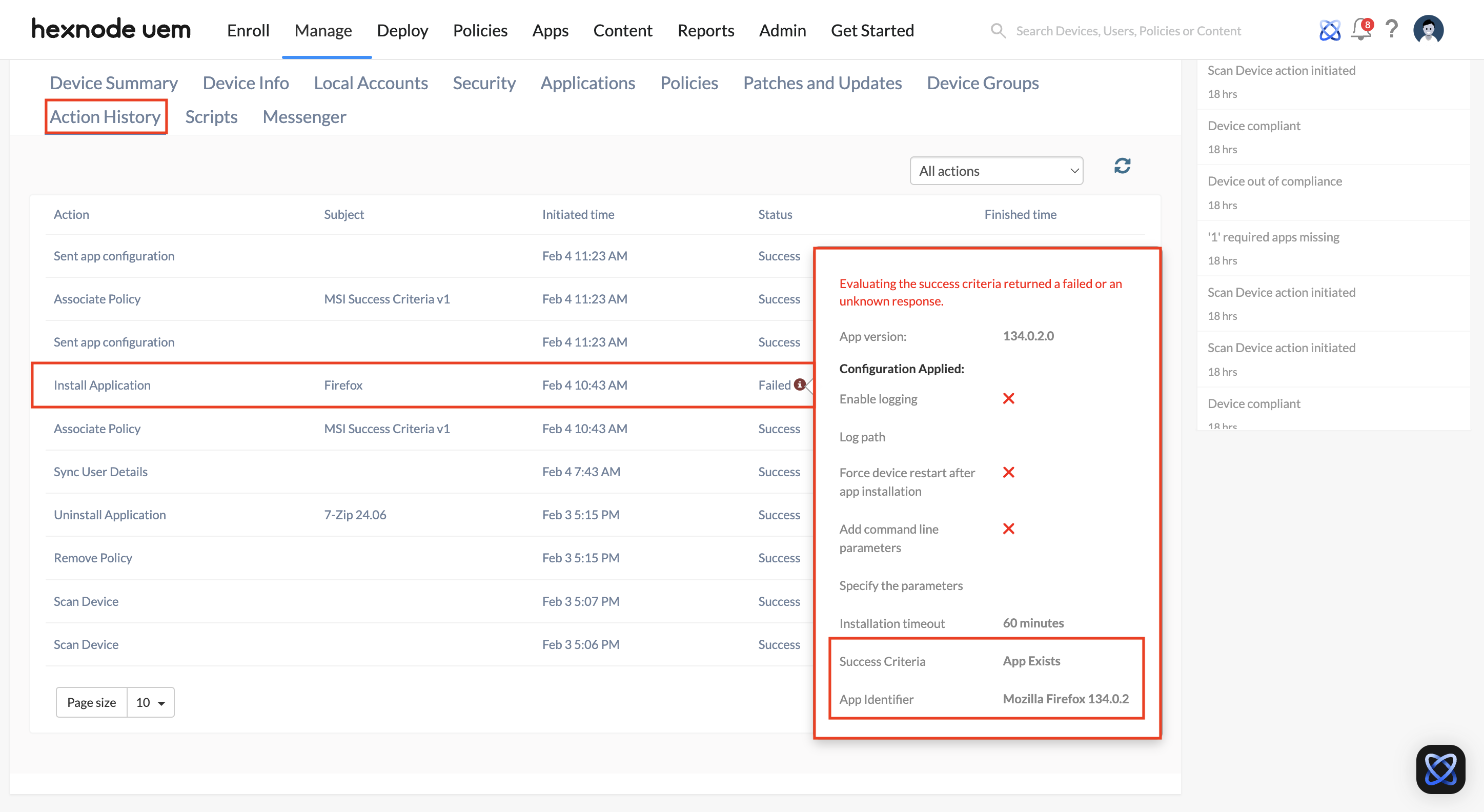Viewport: 1484px width, 812px height.
Task: Click the info icon next to Failed
Action: (799, 384)
